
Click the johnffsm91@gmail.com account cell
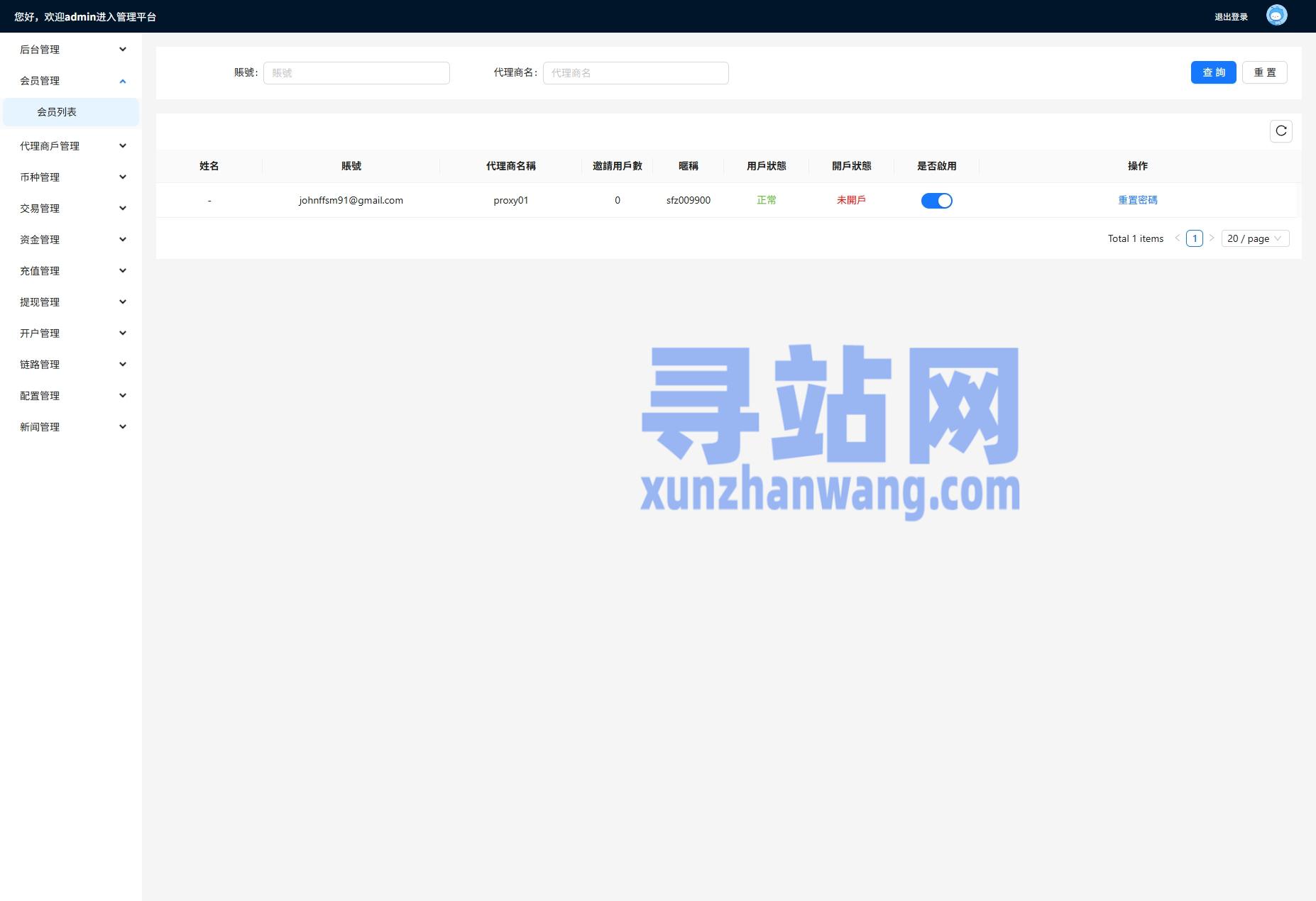pyautogui.click(x=351, y=200)
